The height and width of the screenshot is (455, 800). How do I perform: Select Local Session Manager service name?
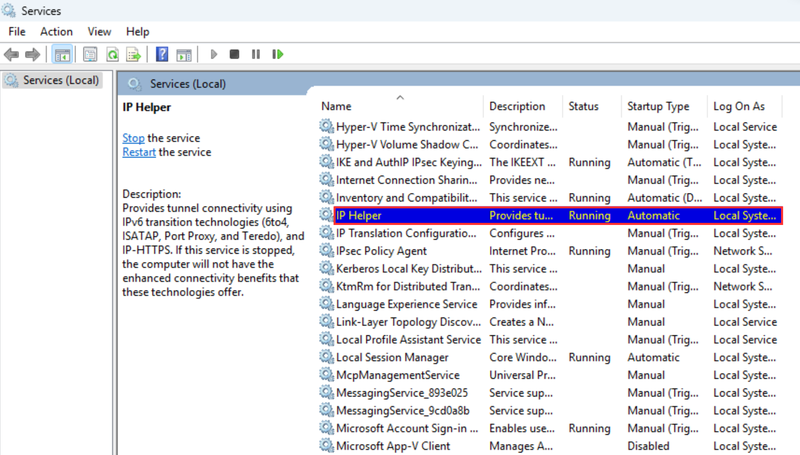pyautogui.click(x=392, y=358)
